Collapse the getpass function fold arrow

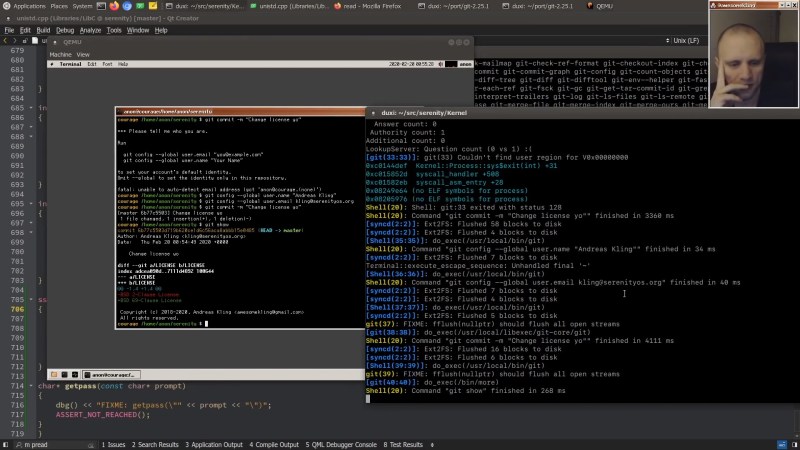click(33, 386)
